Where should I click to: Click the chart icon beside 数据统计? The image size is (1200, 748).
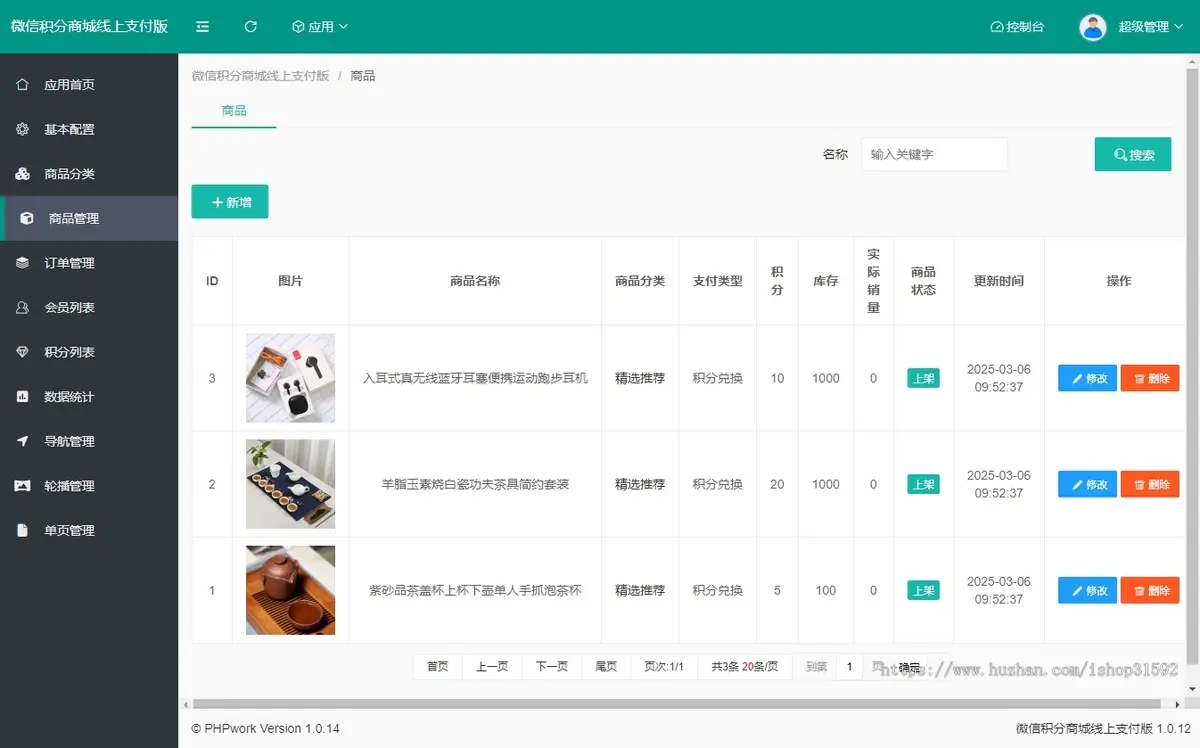[x=22, y=396]
